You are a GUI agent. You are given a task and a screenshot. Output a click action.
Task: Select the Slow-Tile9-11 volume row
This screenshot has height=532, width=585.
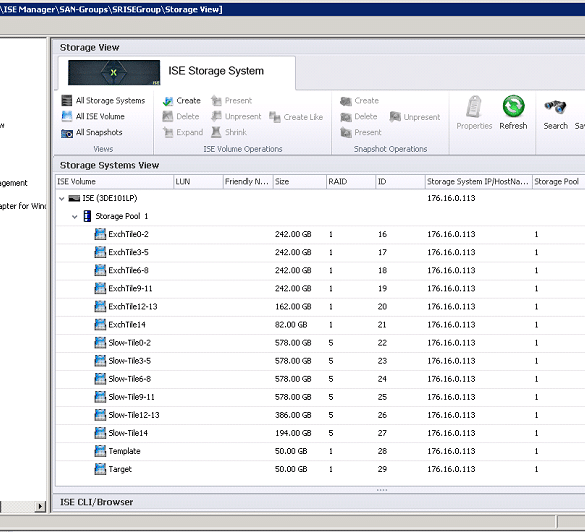coord(320,397)
